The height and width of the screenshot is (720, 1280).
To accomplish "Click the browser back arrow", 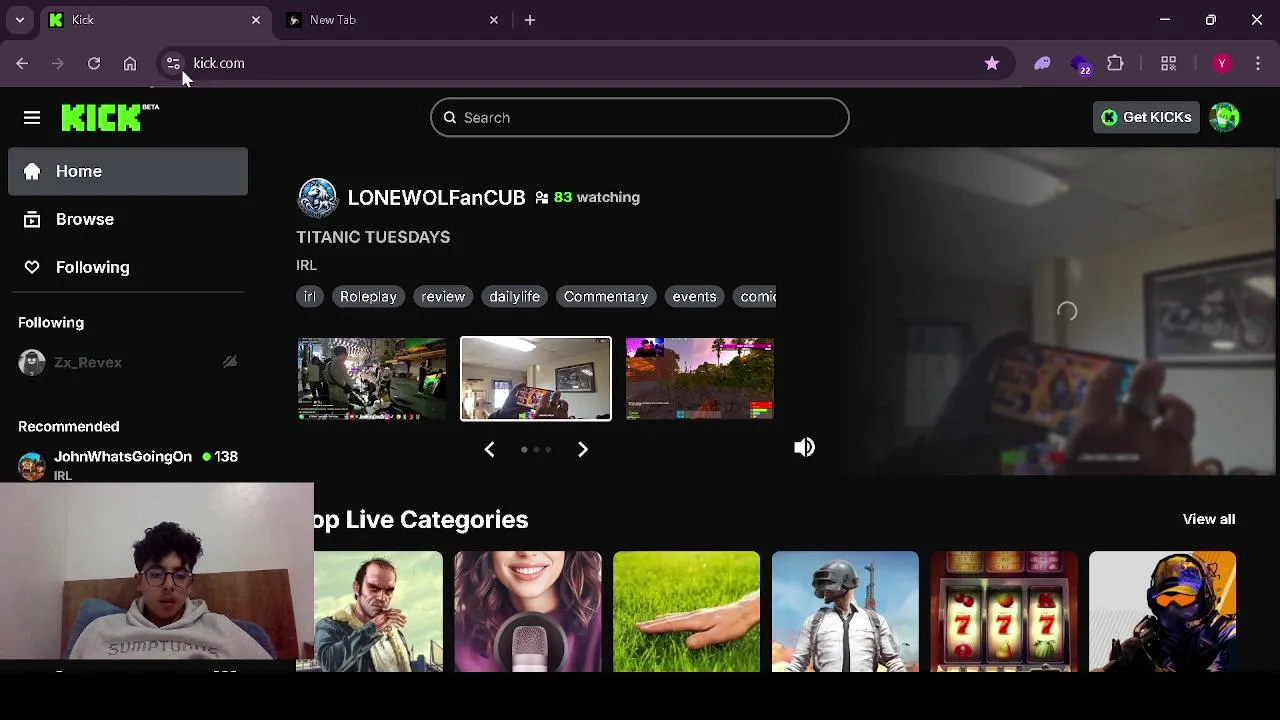I will point(22,63).
